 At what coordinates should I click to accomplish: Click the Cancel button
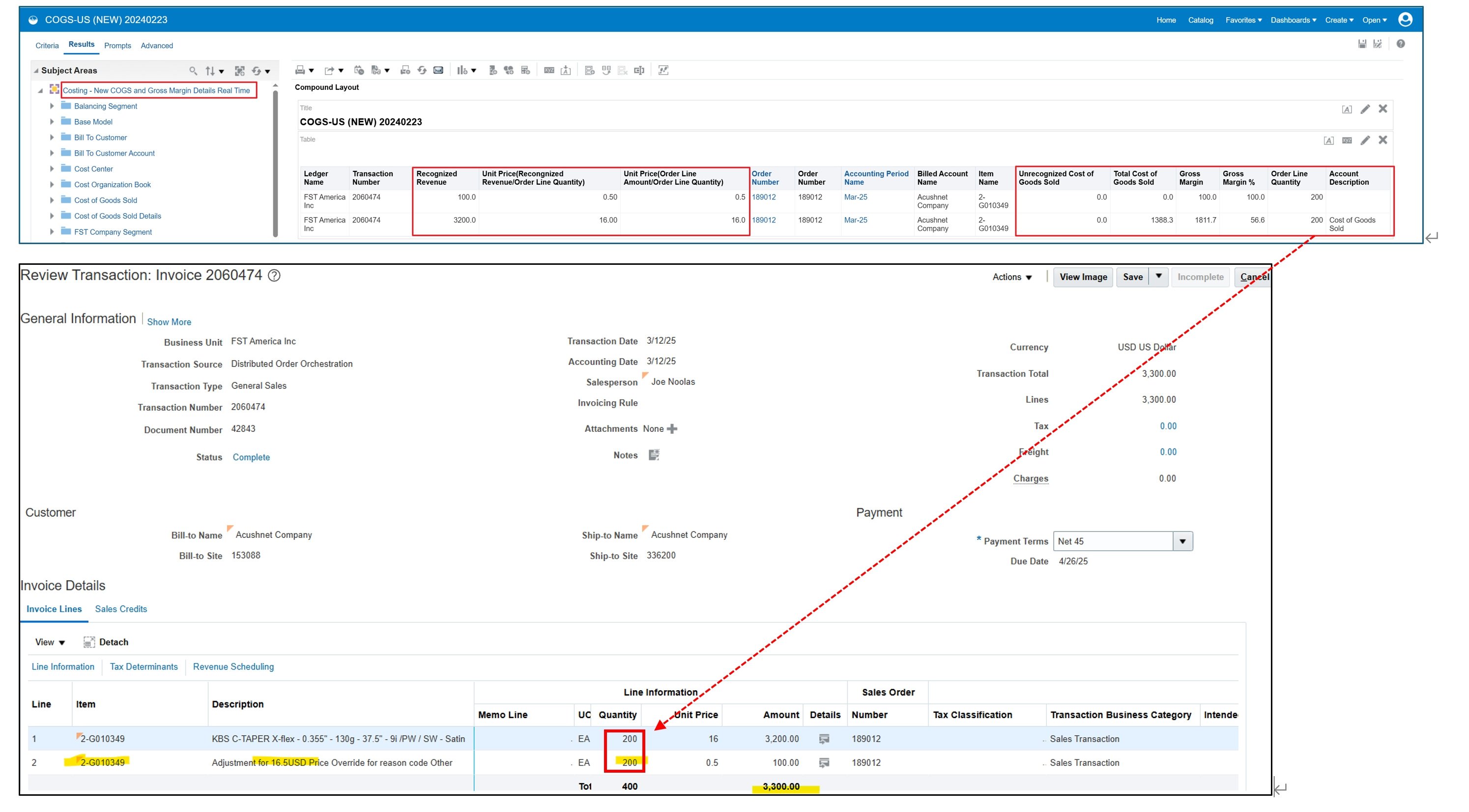pyautogui.click(x=1253, y=277)
